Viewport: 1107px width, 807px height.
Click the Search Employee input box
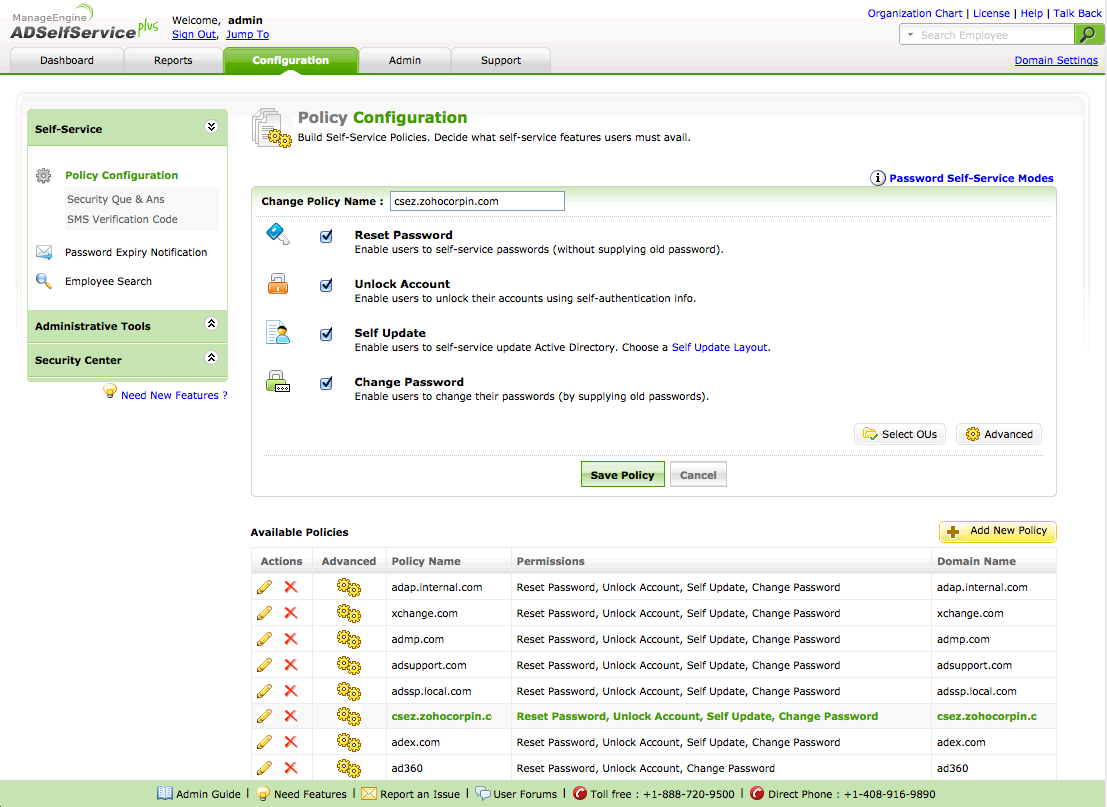coord(996,35)
